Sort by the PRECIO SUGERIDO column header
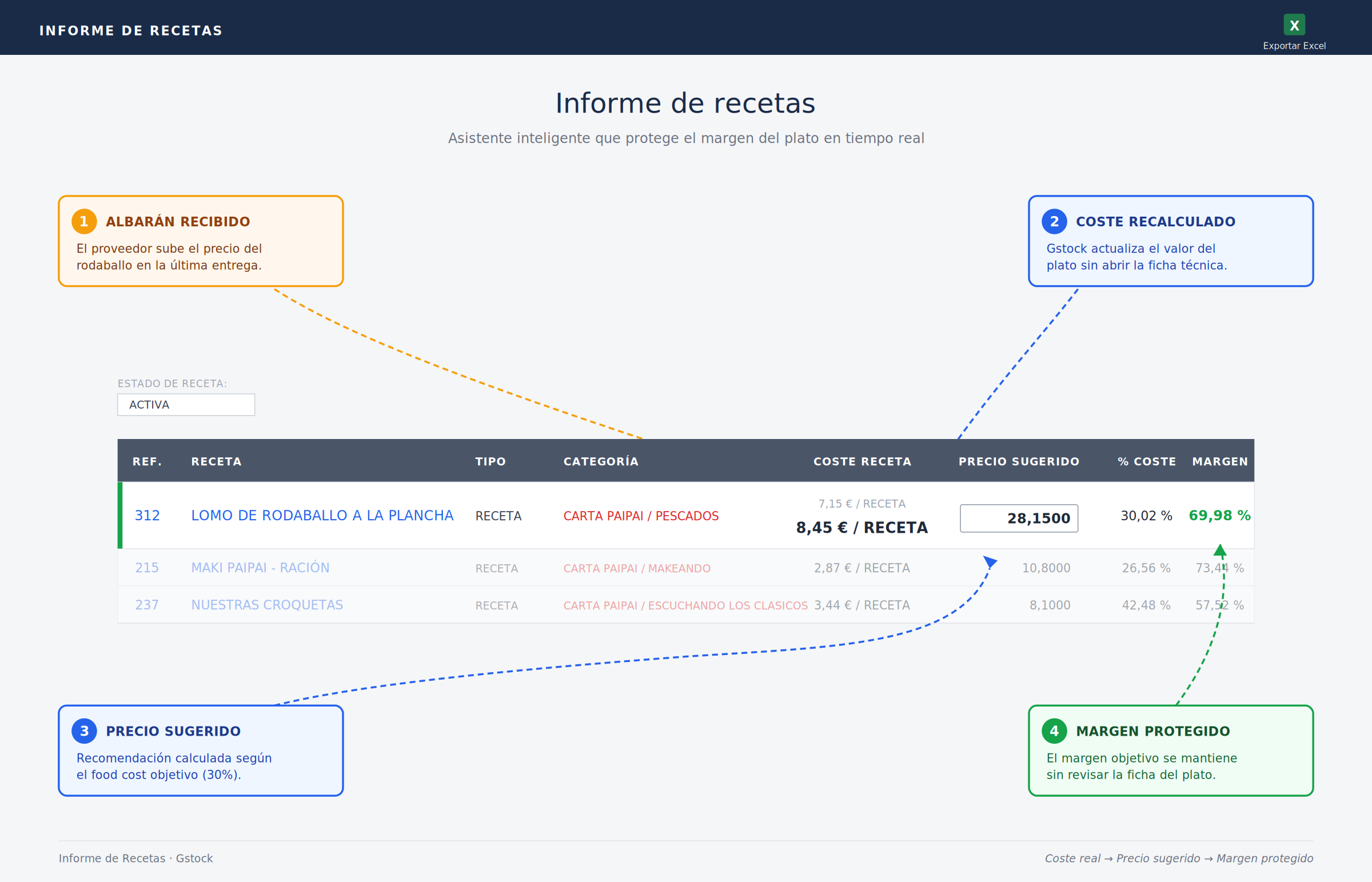Image resolution: width=1372 pixels, height=882 pixels. coord(1019,462)
